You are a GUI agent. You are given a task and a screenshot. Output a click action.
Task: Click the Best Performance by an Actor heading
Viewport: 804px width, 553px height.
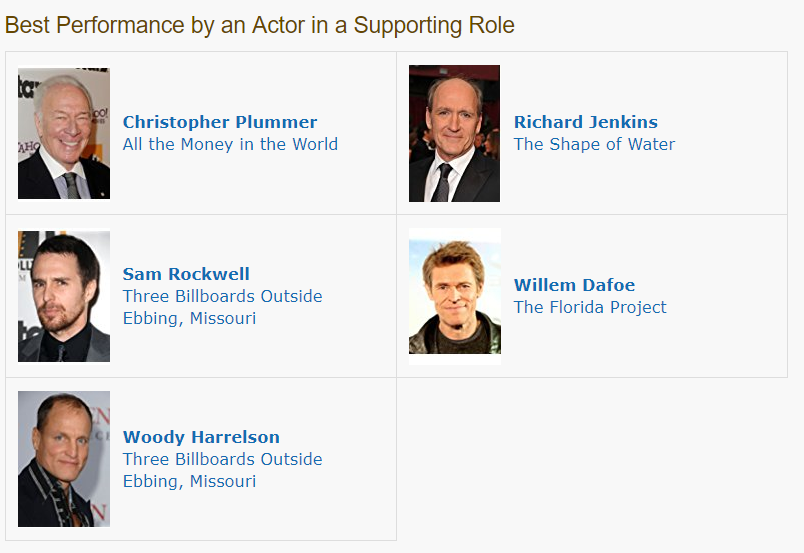pos(260,25)
